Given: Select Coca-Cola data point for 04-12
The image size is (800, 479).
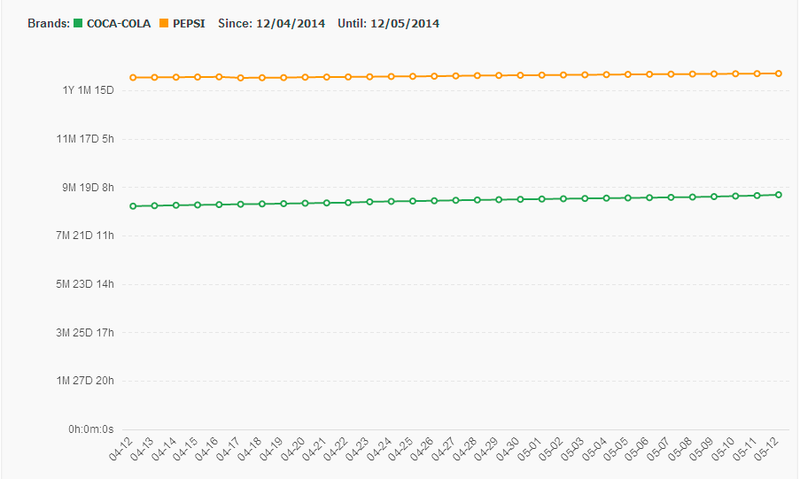Looking at the screenshot, I should (133, 206).
